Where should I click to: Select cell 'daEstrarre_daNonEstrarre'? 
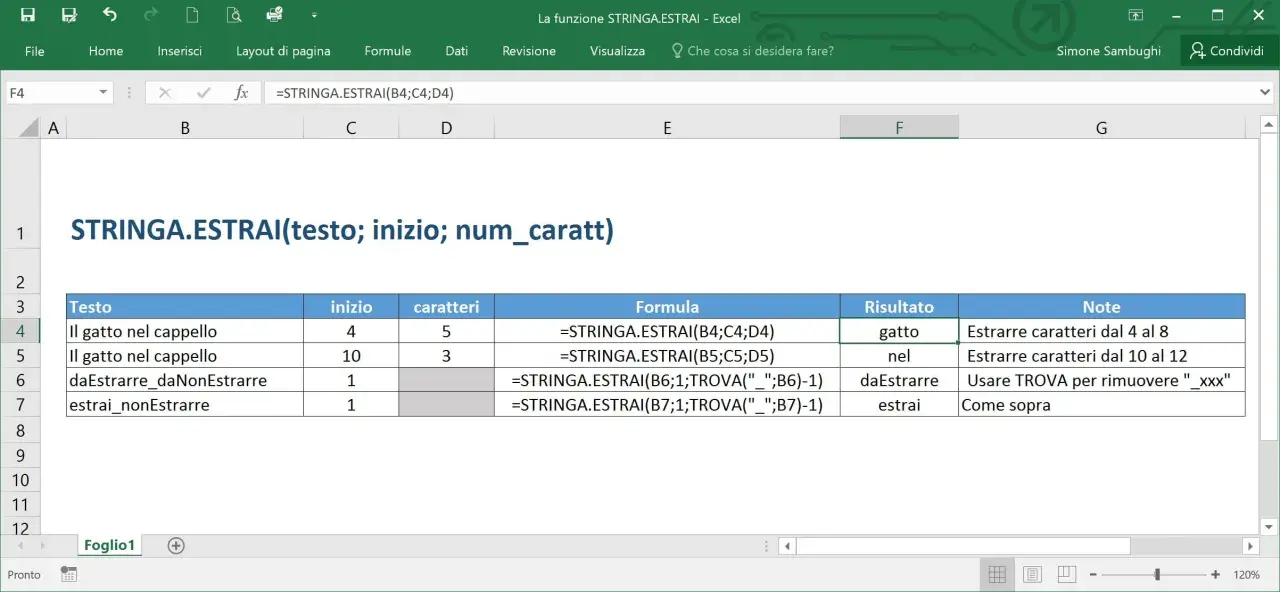click(185, 380)
